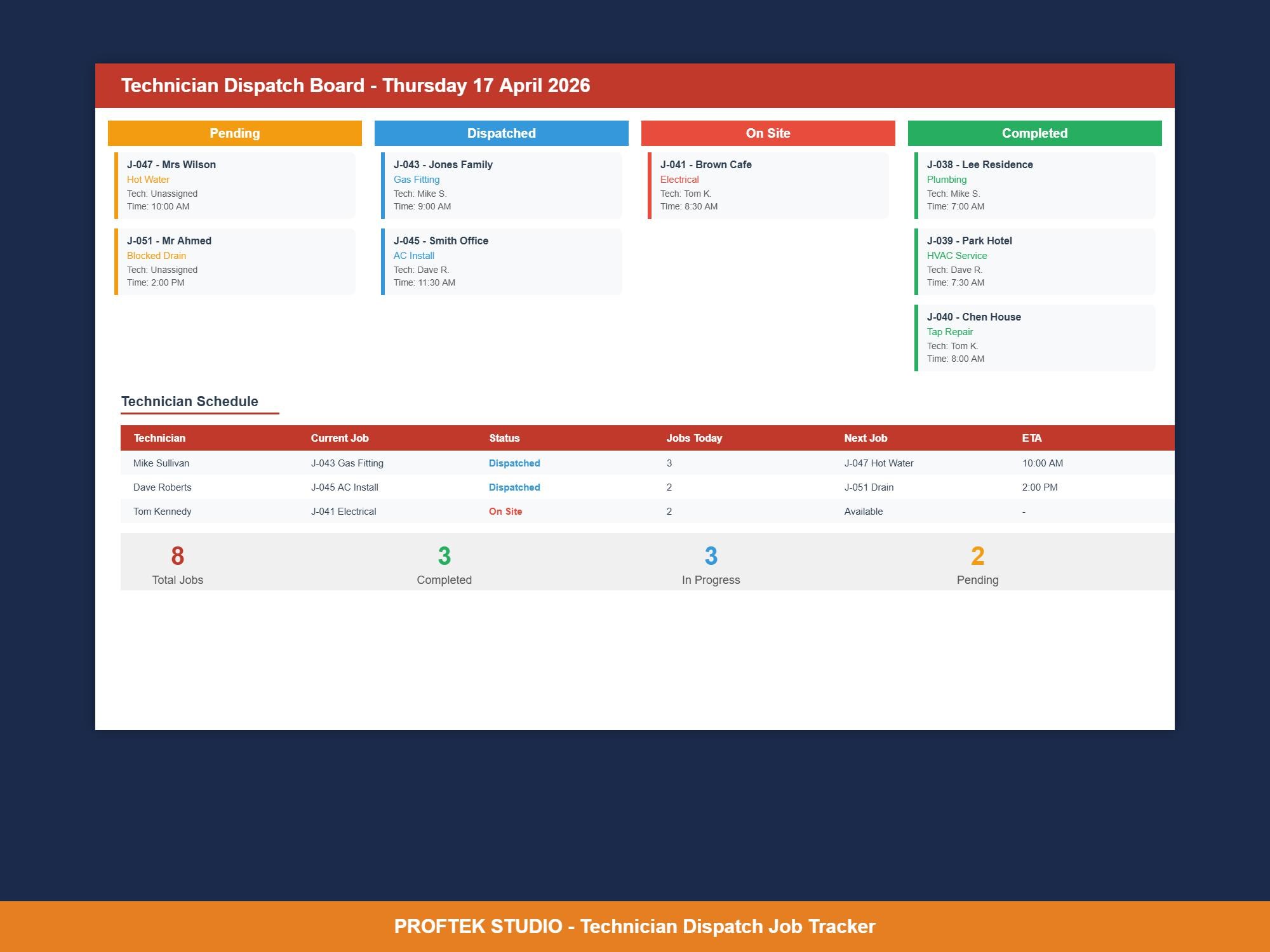Click the 'Technician Schedule' section heading
This screenshot has height=952, width=1270.
click(189, 401)
